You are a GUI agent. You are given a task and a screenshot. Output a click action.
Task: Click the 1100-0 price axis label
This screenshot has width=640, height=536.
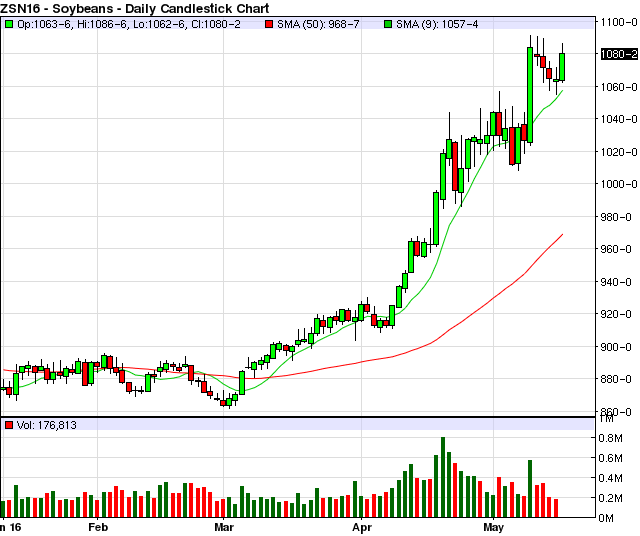tap(619, 22)
